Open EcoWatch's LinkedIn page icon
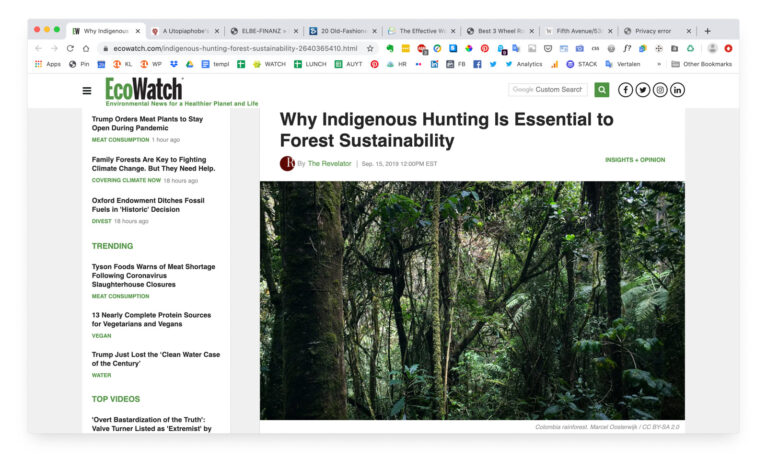Viewport: 767px width, 470px height. pos(677,90)
